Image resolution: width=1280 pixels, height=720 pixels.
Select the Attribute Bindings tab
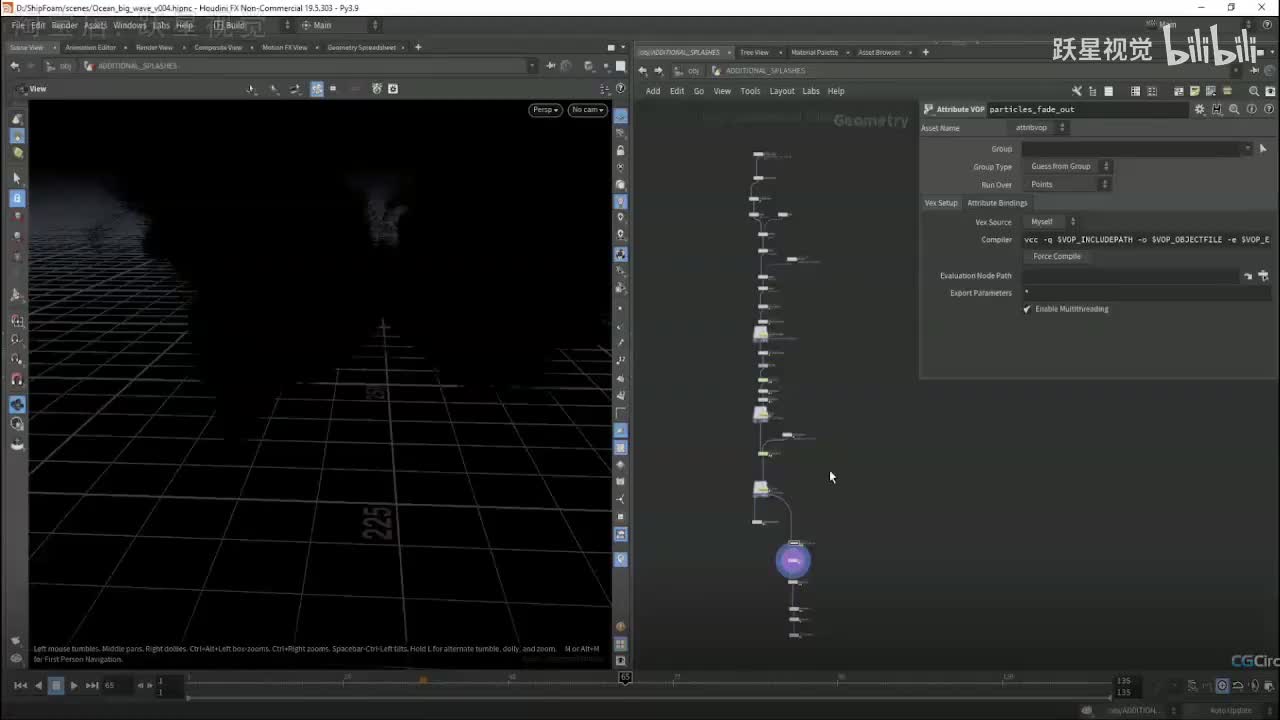[x=997, y=203]
